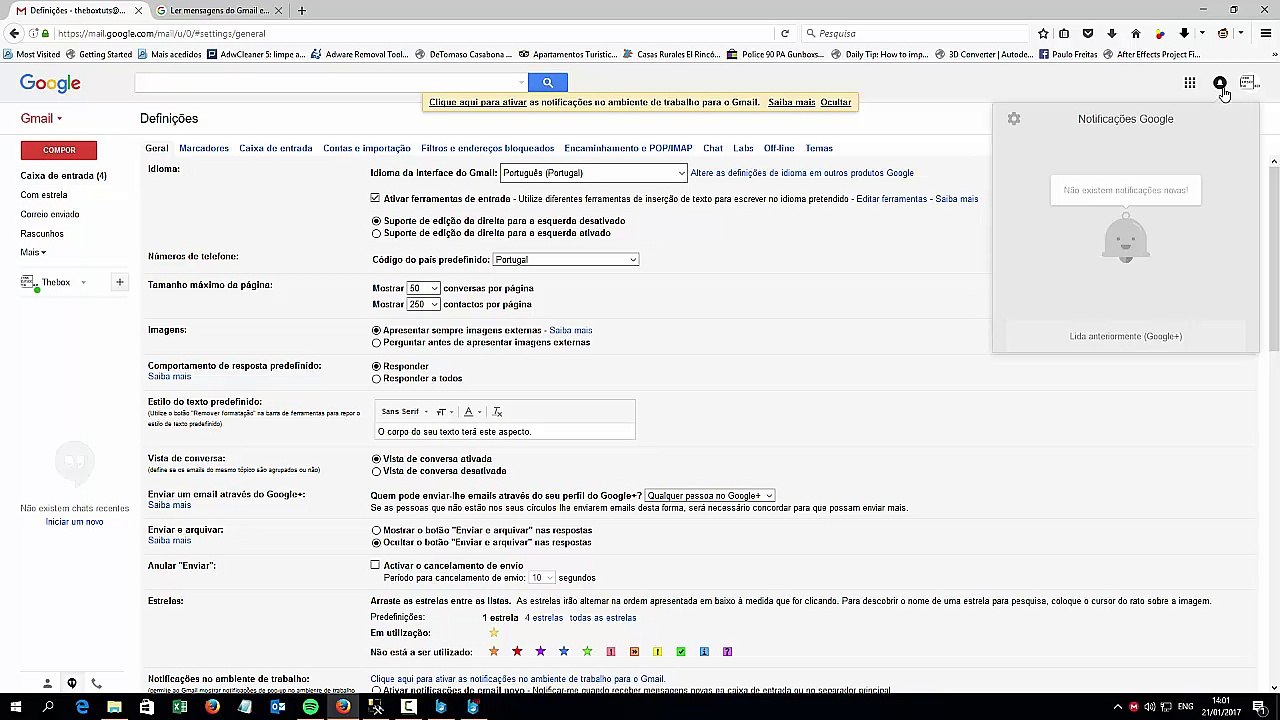Reload the current page
This screenshot has width=1280, height=720.
pos(785,33)
